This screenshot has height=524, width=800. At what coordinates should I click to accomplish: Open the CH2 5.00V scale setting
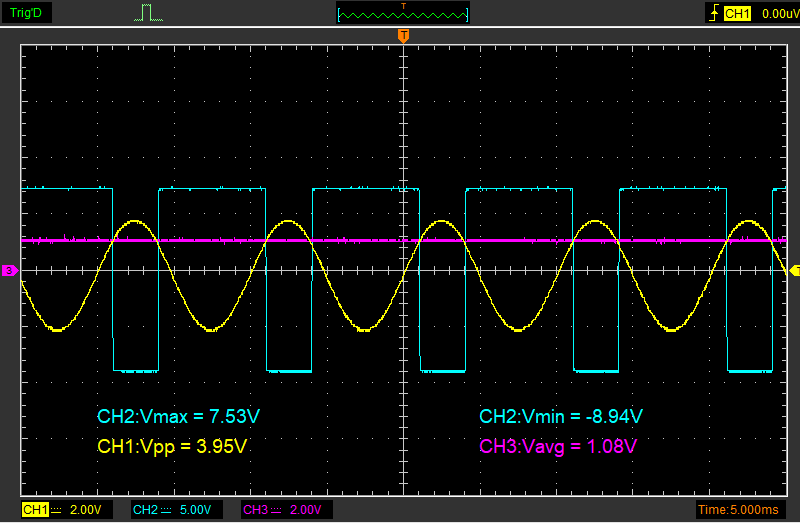pos(195,510)
